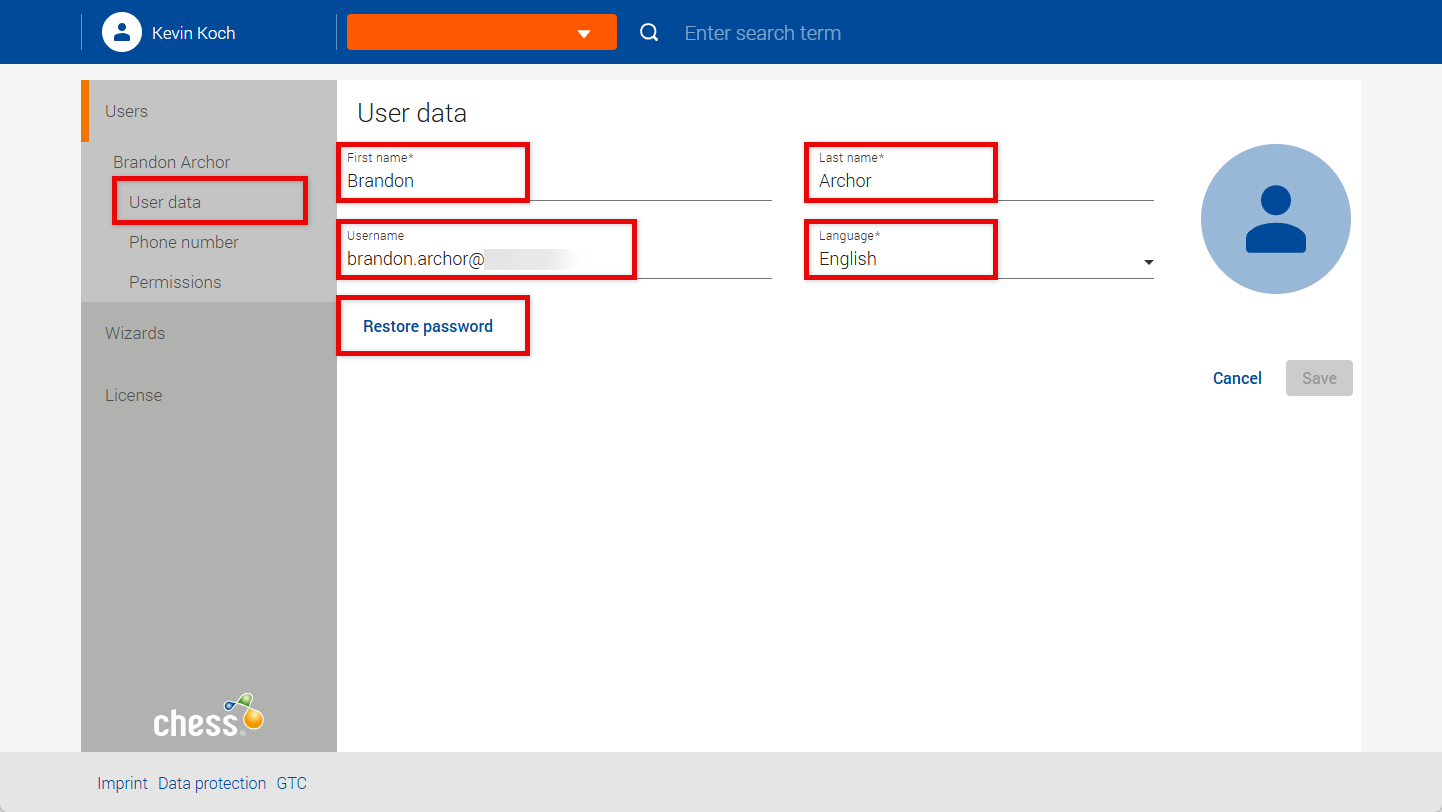Image resolution: width=1442 pixels, height=812 pixels.
Task: Click the large profile picture placeholder
Action: (1275, 219)
